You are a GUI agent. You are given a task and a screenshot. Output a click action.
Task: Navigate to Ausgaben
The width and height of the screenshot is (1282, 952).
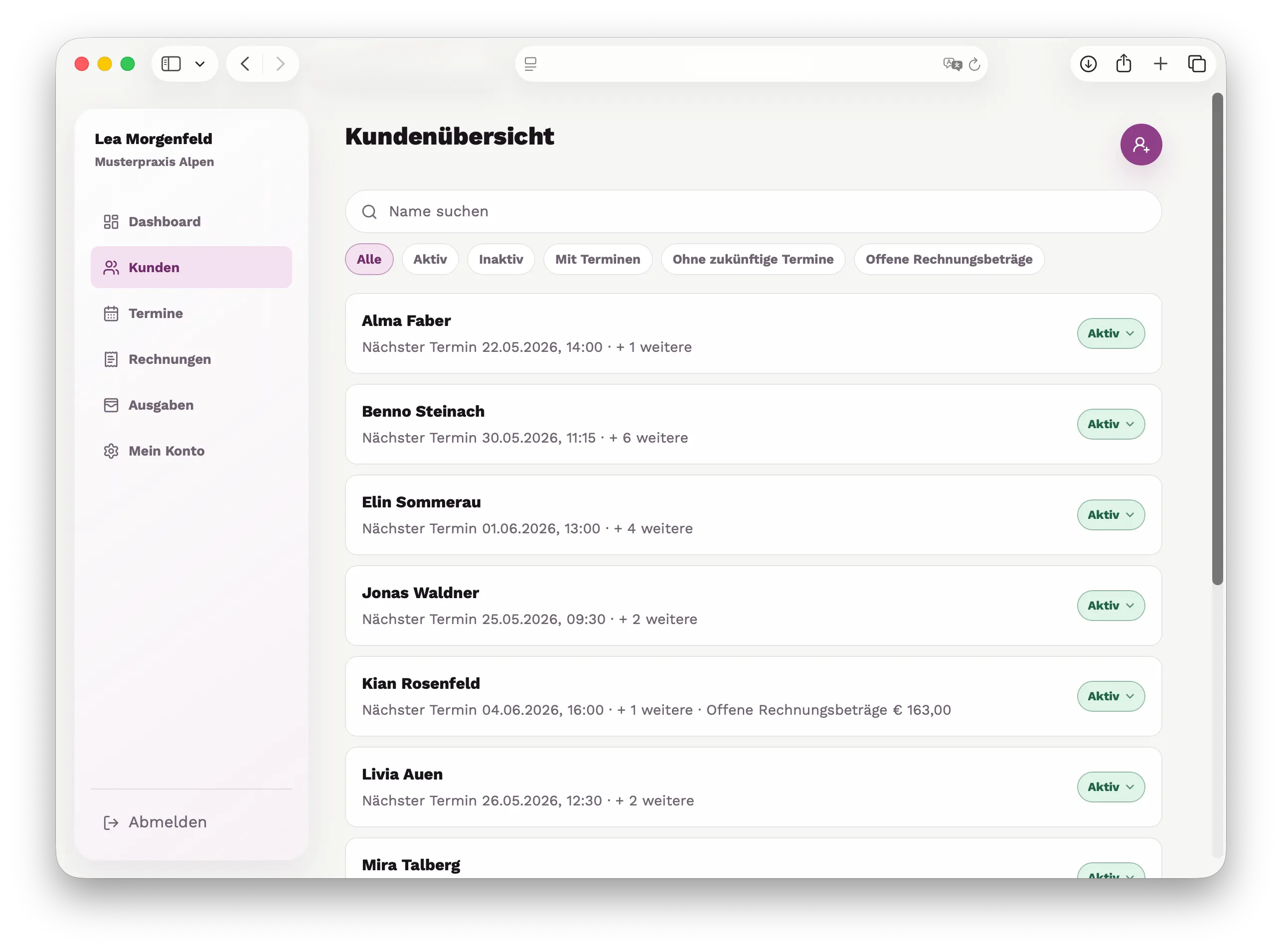(191, 405)
